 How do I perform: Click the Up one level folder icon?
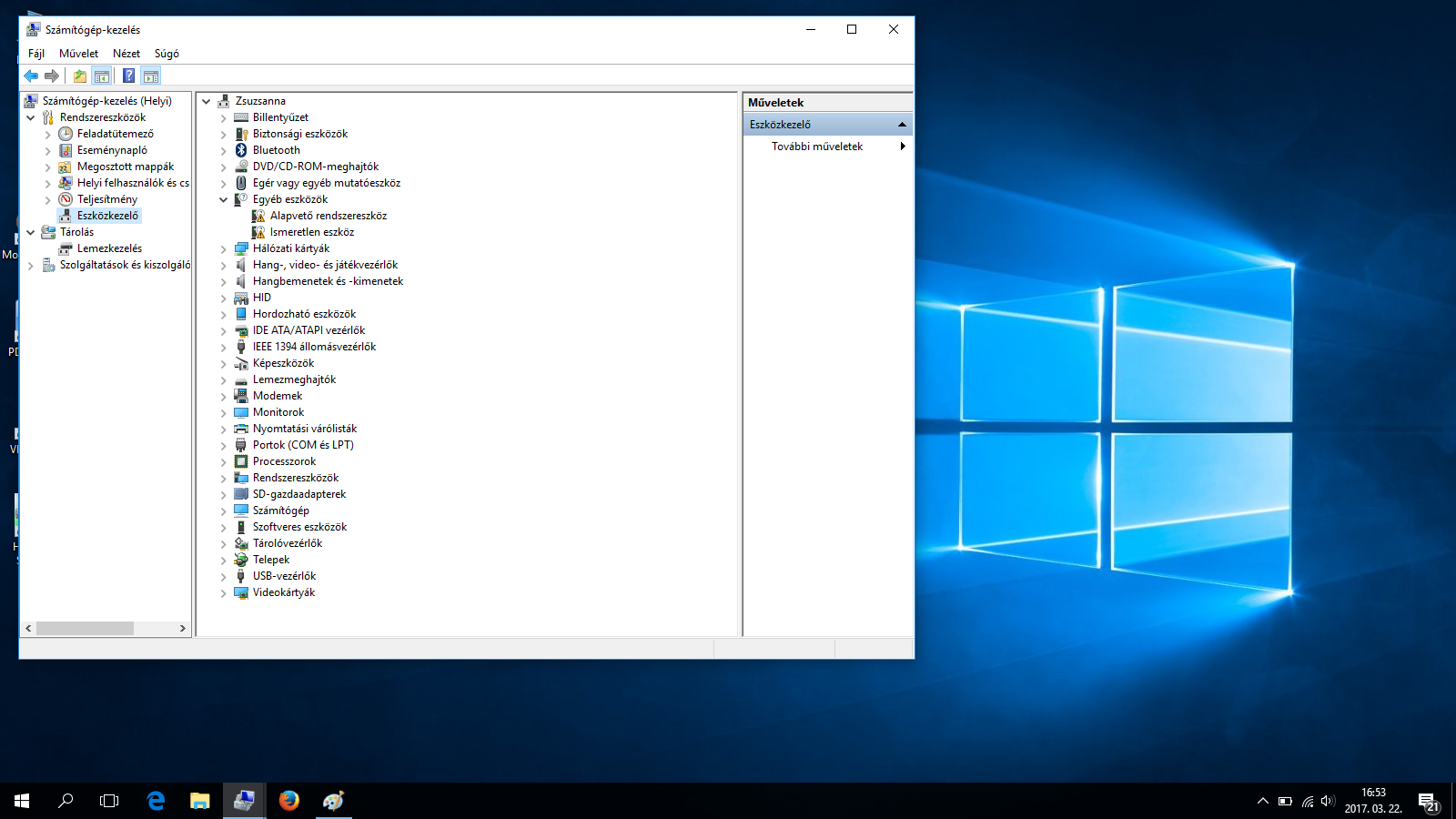click(80, 76)
